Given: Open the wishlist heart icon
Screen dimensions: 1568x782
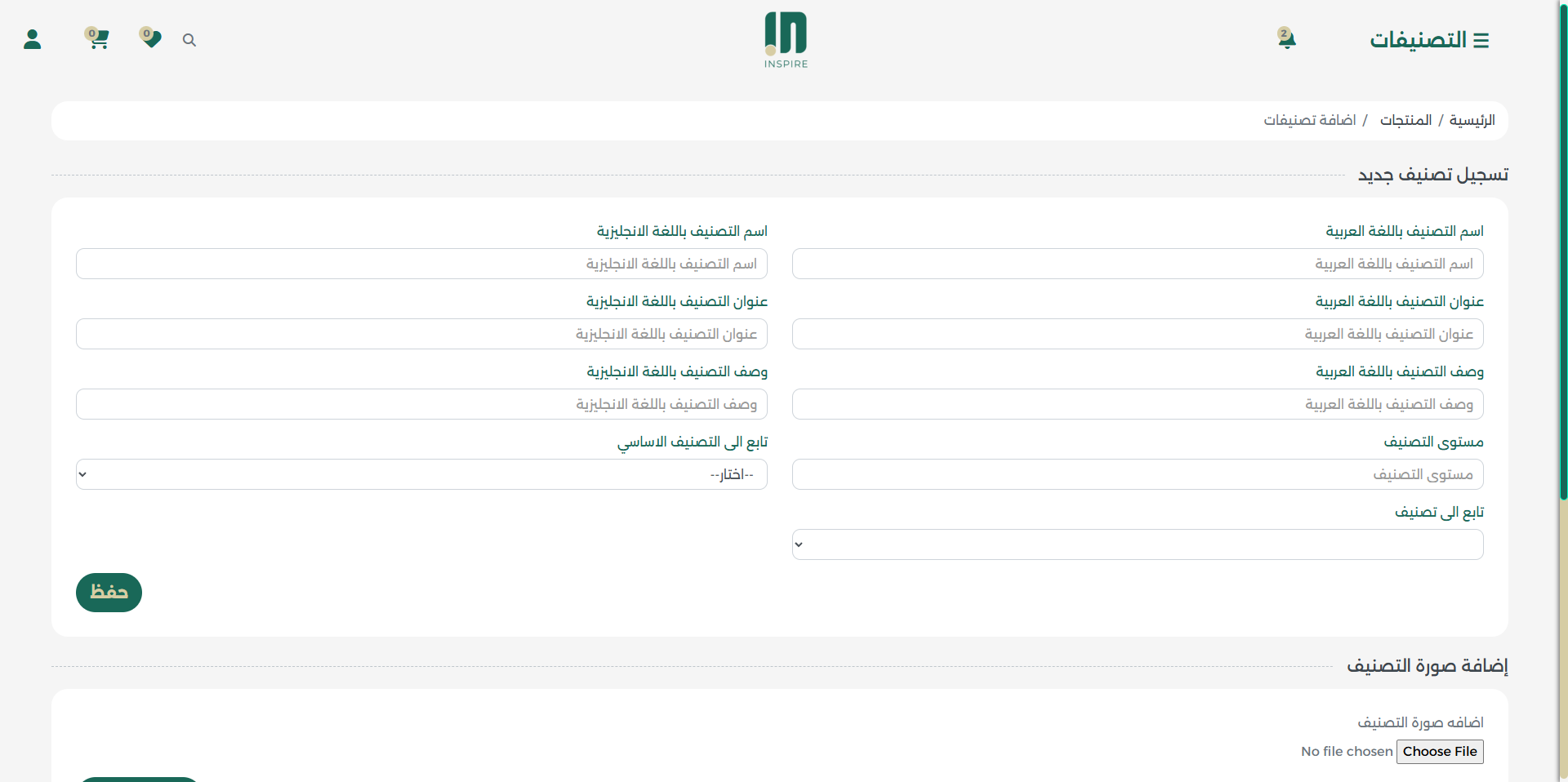Looking at the screenshot, I should pyautogui.click(x=150, y=39).
